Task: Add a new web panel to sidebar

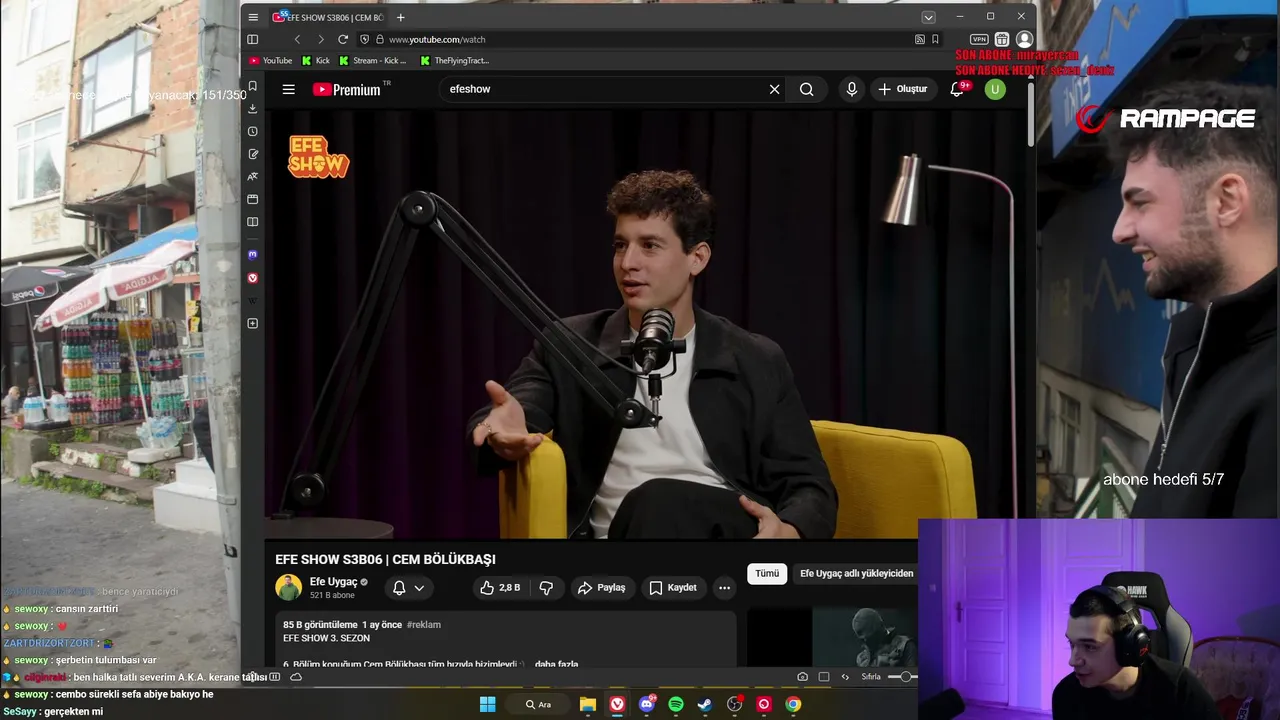Action: (x=253, y=323)
